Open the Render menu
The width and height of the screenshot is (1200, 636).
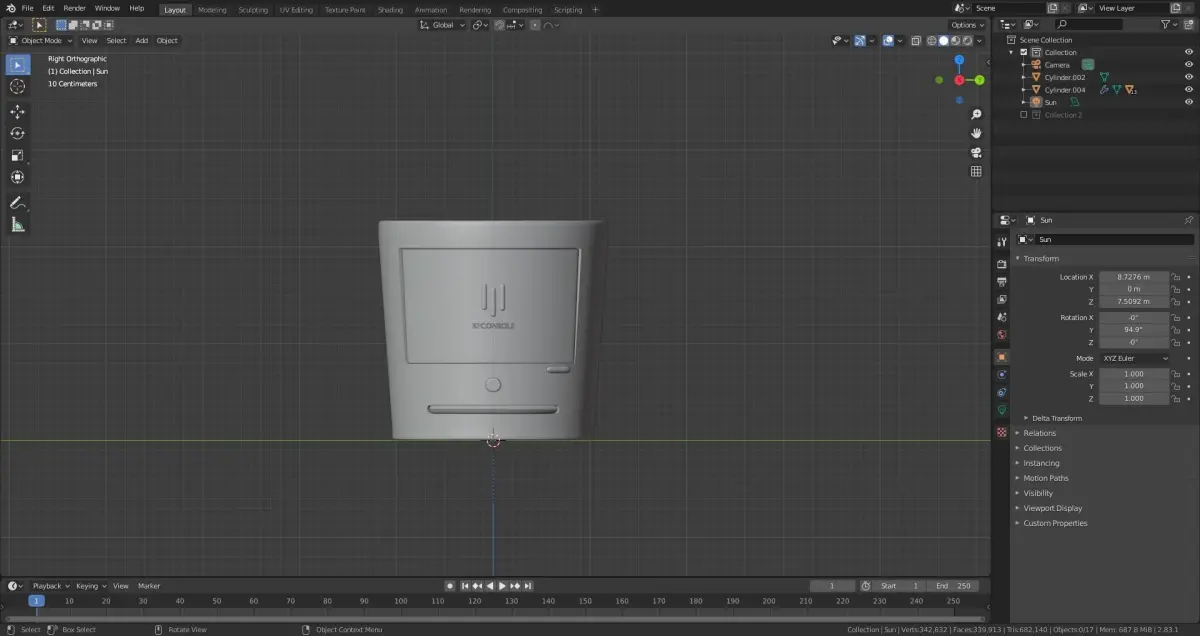coord(75,8)
